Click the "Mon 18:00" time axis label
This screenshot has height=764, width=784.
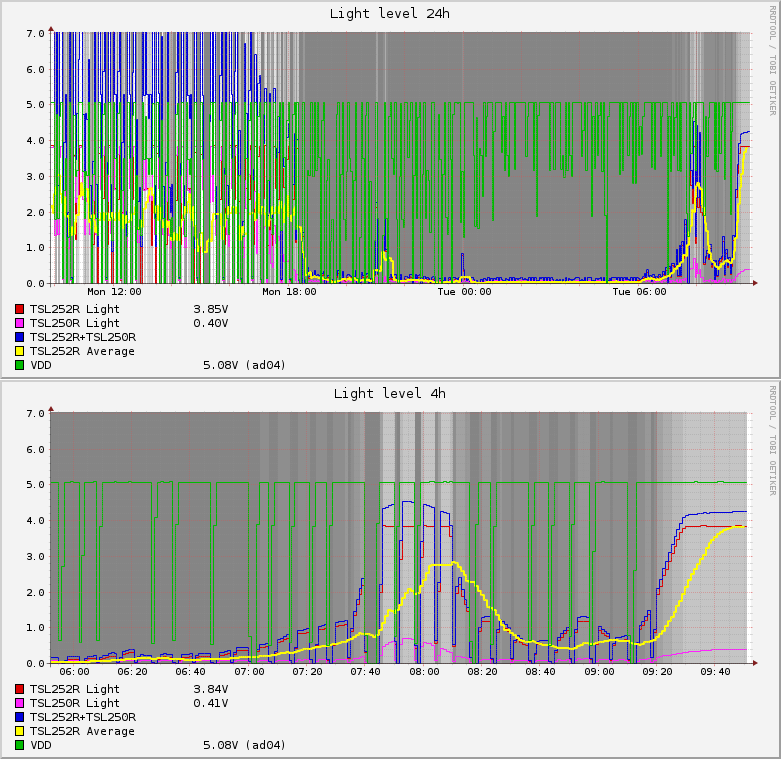pos(288,293)
